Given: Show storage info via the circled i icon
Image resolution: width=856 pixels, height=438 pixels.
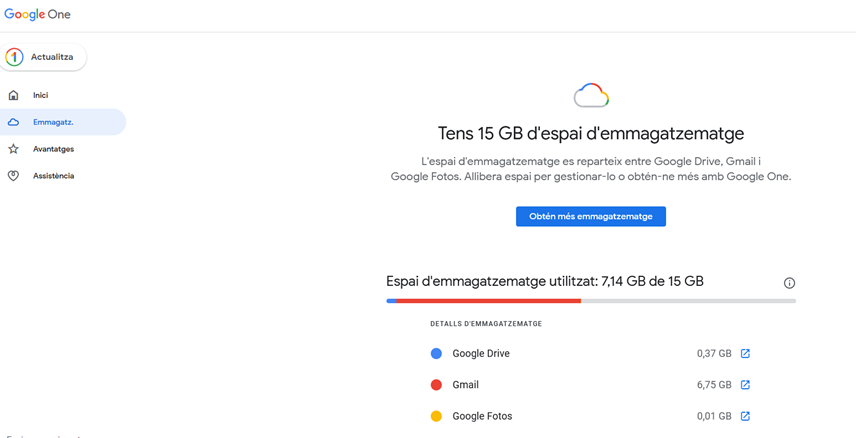Looking at the screenshot, I should click(789, 283).
